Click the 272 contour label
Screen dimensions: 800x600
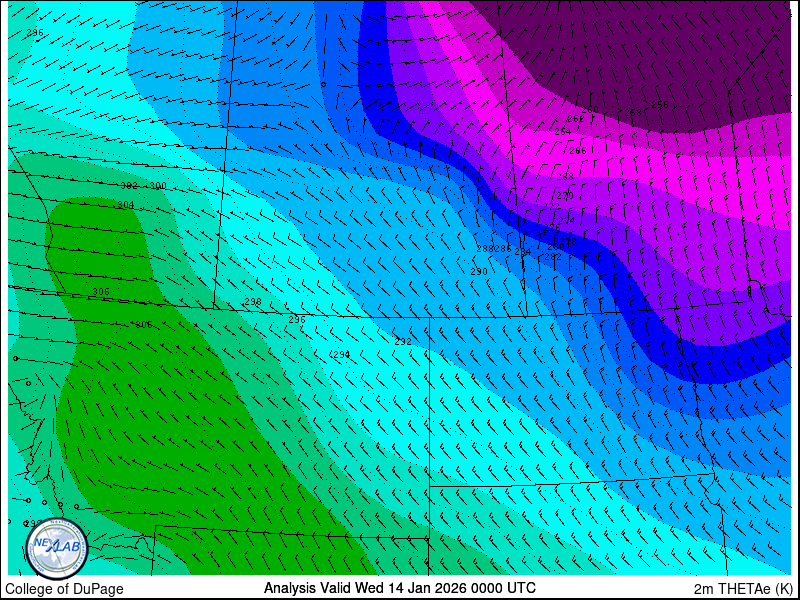pyautogui.click(x=551, y=206)
